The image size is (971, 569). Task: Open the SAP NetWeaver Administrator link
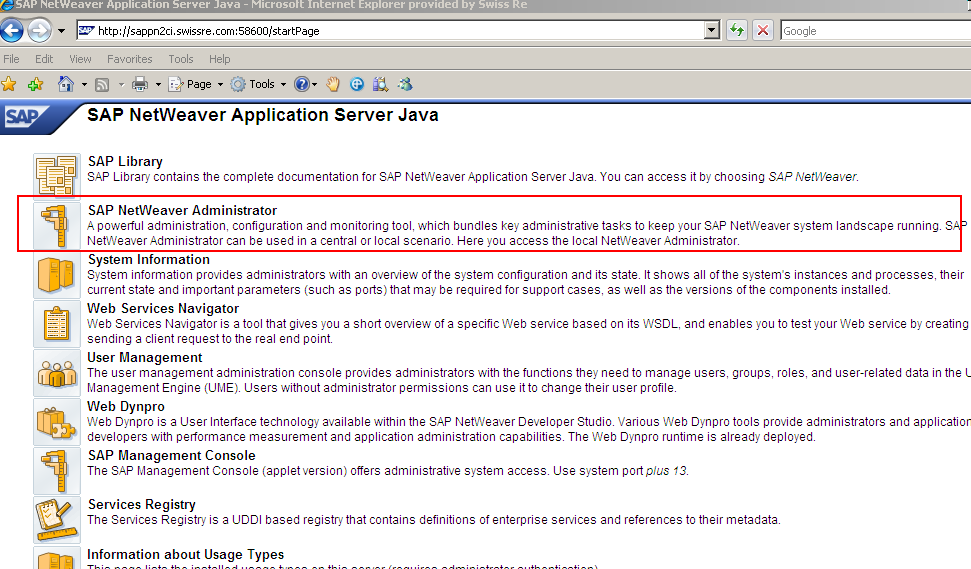pos(182,211)
